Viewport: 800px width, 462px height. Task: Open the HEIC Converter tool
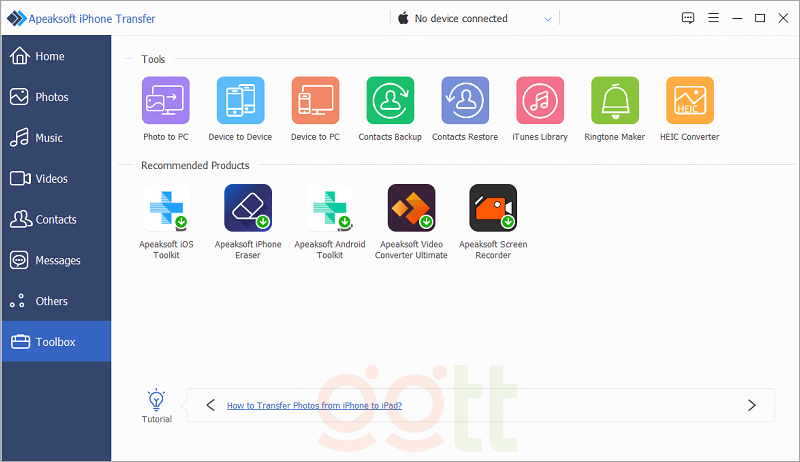(x=689, y=101)
